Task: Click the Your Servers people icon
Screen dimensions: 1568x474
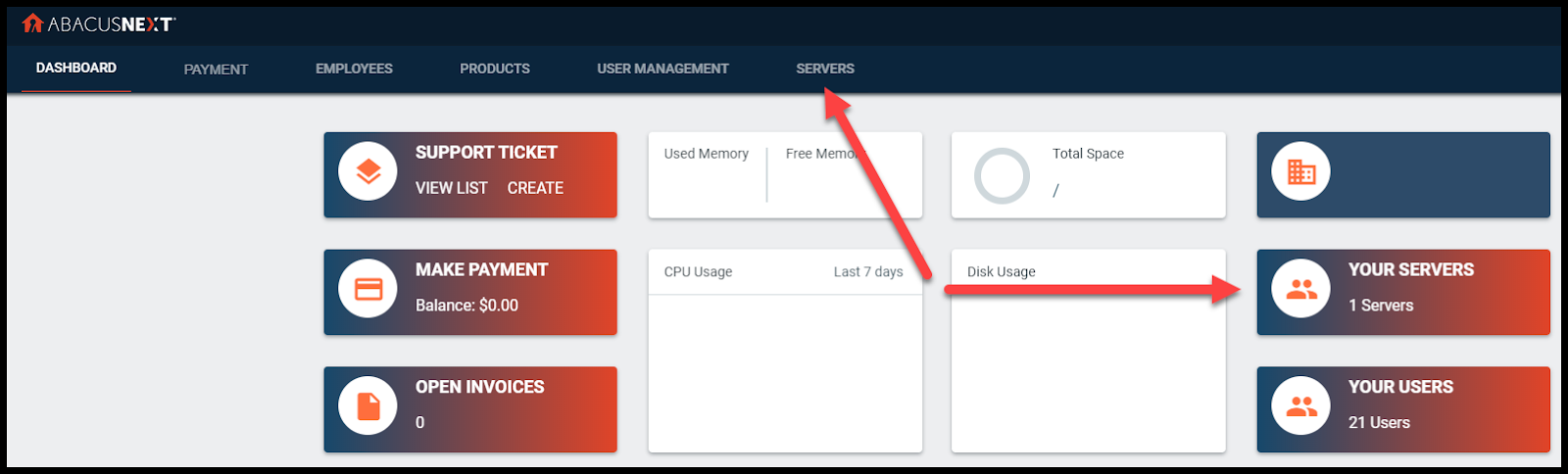Action: pyautogui.click(x=1301, y=289)
